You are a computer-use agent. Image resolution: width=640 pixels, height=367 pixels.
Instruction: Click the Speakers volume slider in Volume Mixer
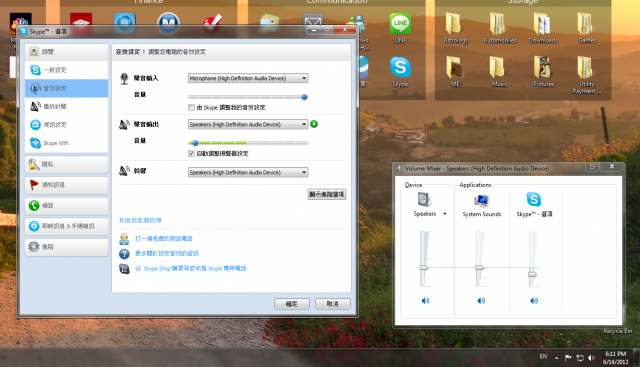[424, 267]
